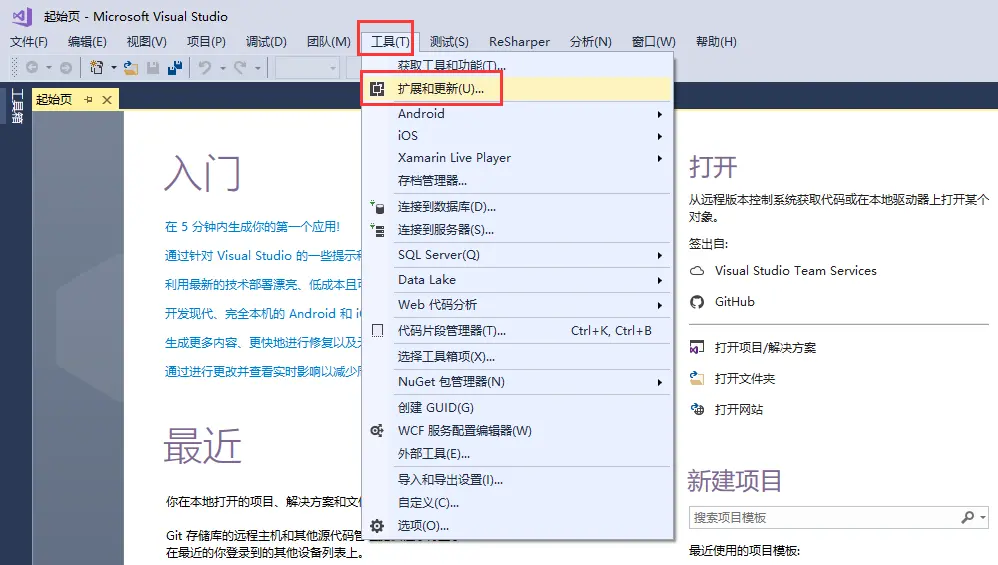Open the Redo history dropdown arrow
Image resolution: width=998 pixels, height=565 pixels.
258,67
